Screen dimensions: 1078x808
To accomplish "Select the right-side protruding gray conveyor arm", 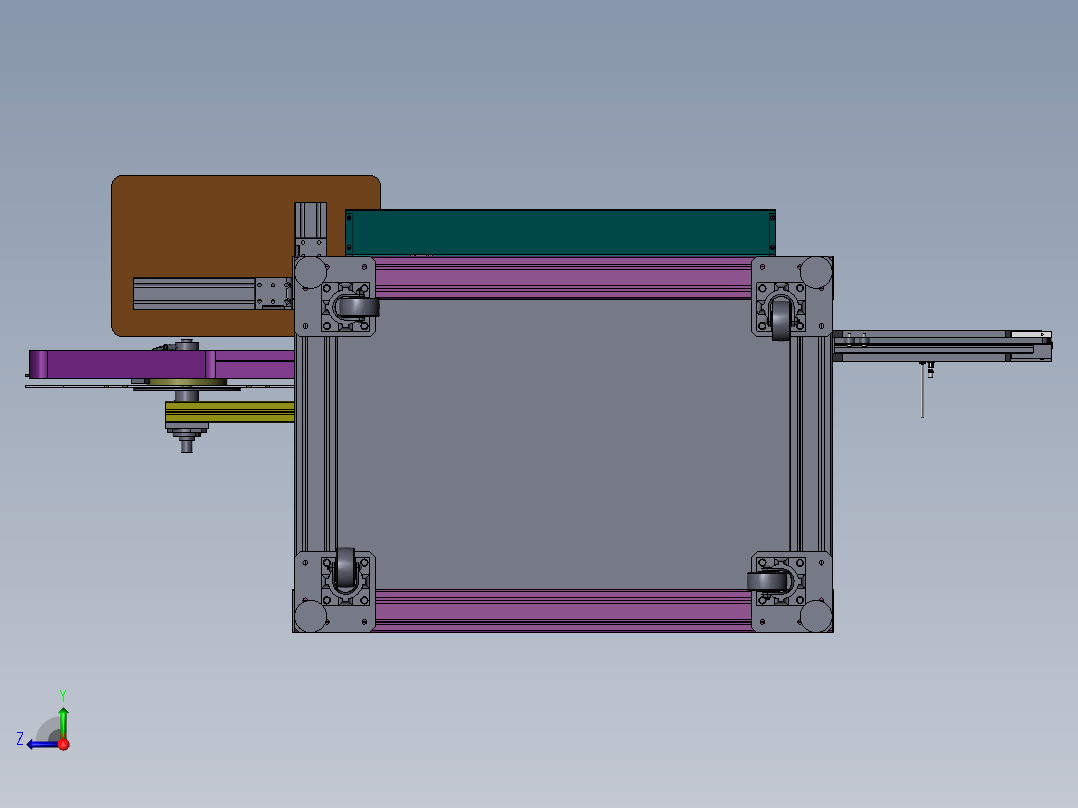I will coord(942,346).
